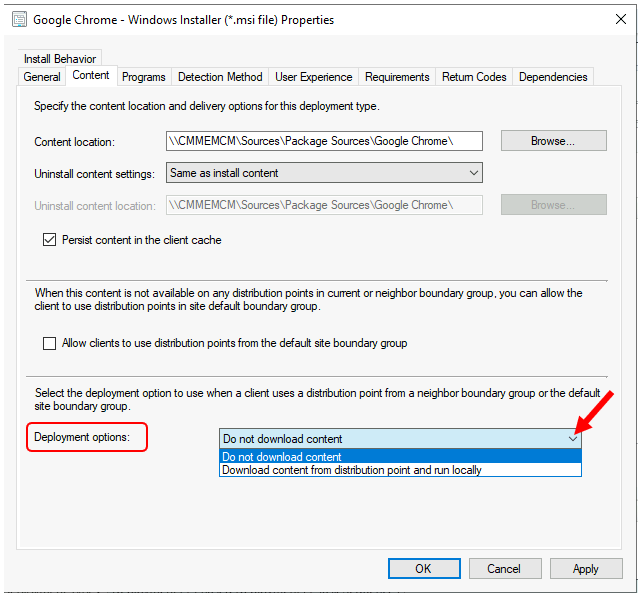Choose the Do not download content option

pos(400,456)
